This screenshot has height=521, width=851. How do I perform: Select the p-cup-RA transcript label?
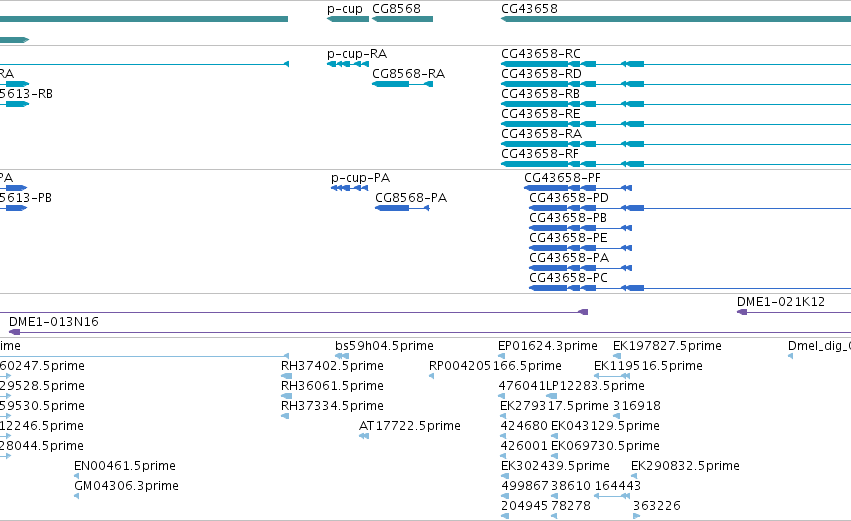click(357, 54)
